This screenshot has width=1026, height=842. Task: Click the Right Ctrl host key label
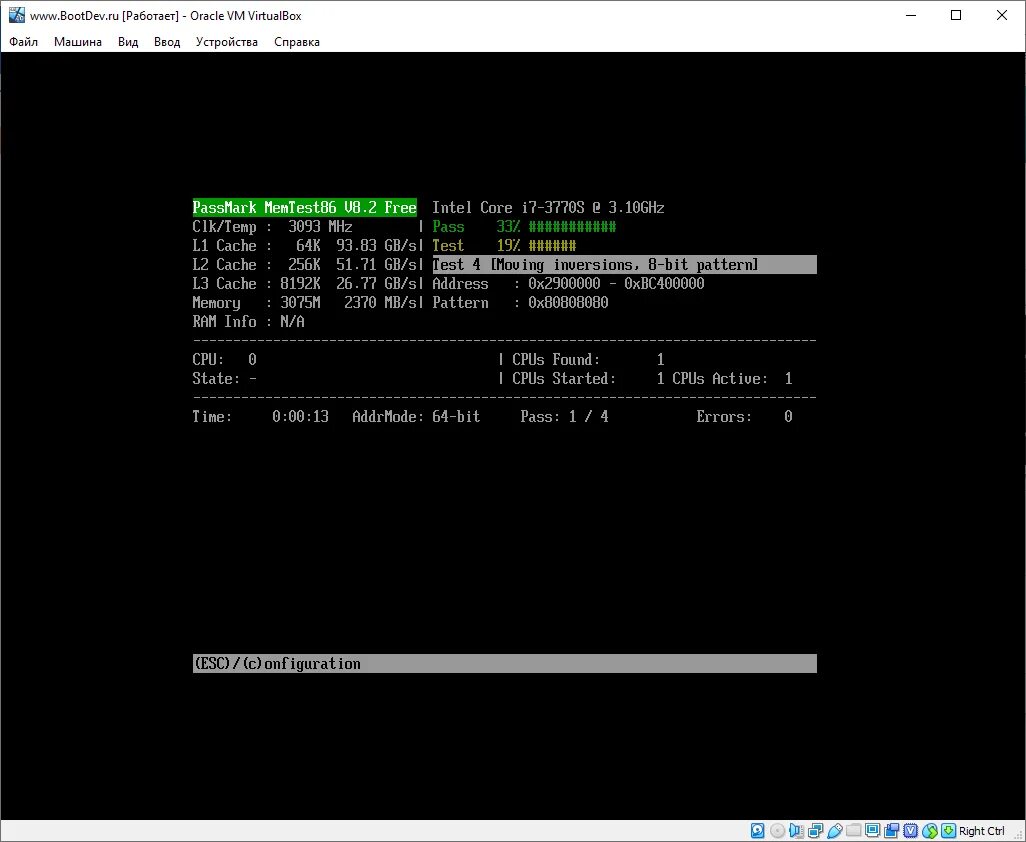tap(982, 831)
